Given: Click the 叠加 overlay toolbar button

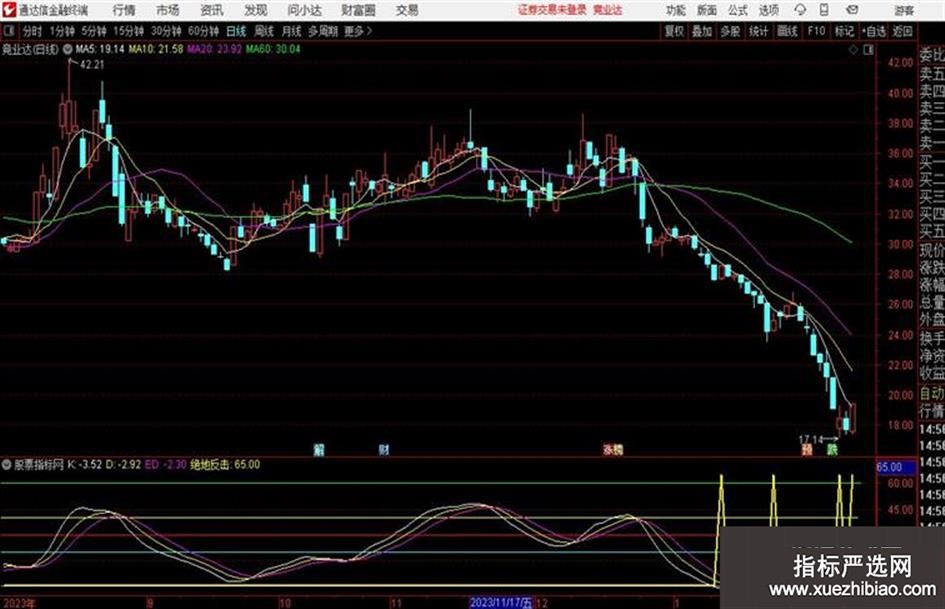Looking at the screenshot, I should pyautogui.click(x=702, y=31).
